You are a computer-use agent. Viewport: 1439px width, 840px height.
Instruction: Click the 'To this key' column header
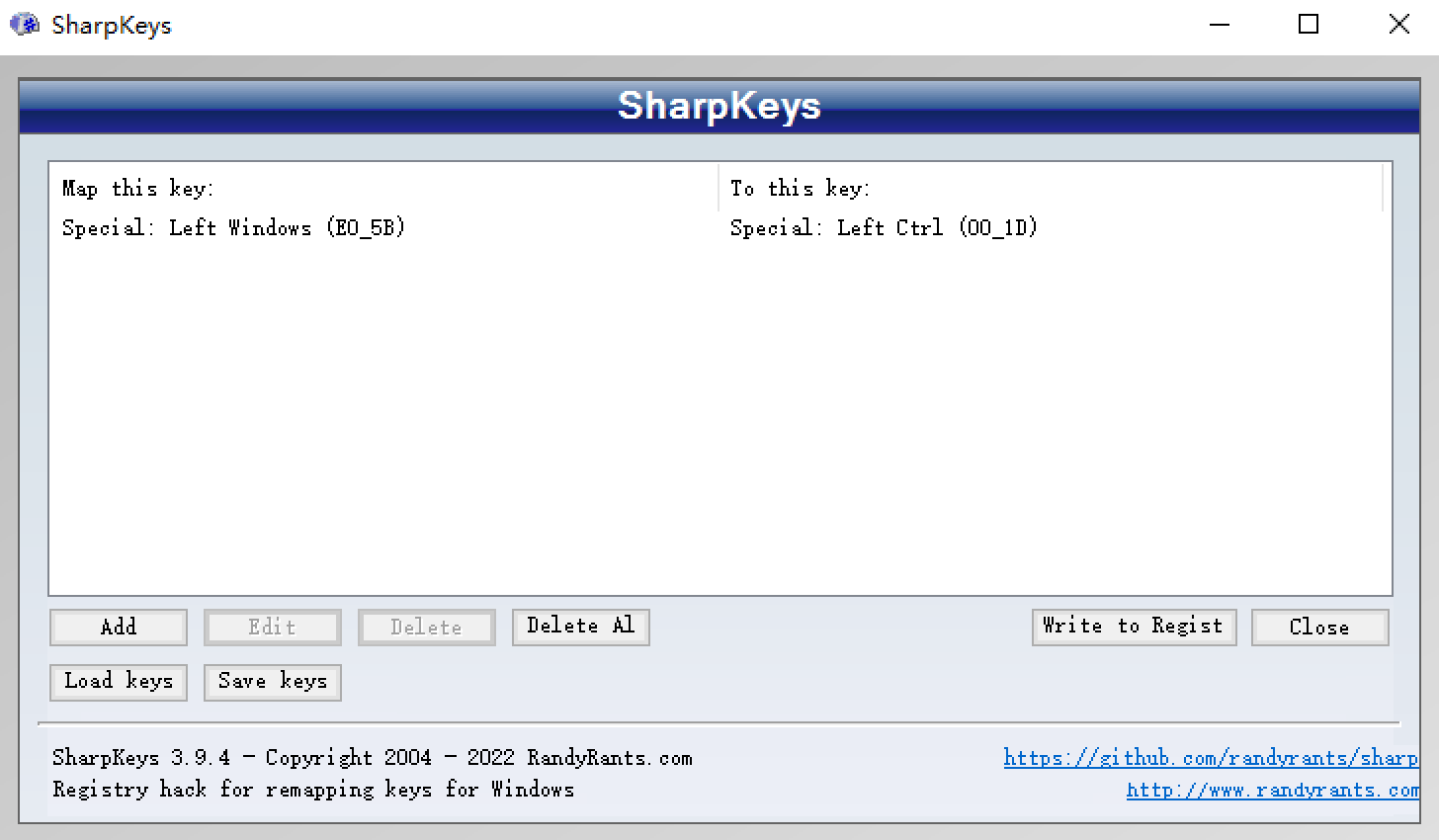click(799, 188)
